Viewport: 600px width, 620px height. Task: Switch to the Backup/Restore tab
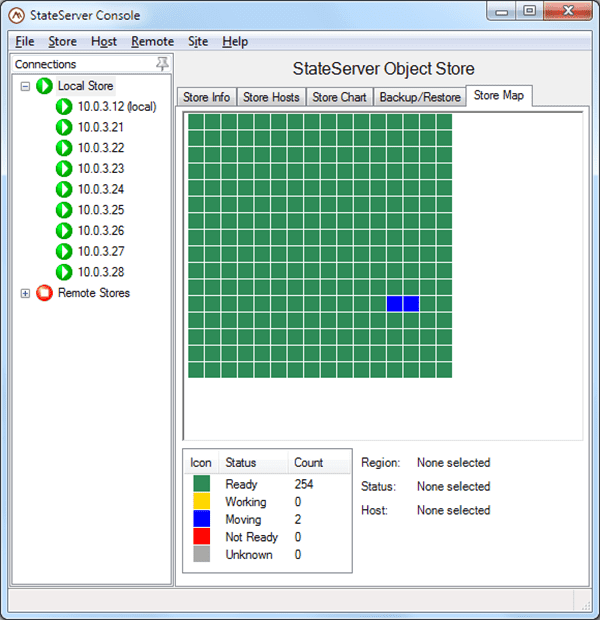tap(420, 97)
